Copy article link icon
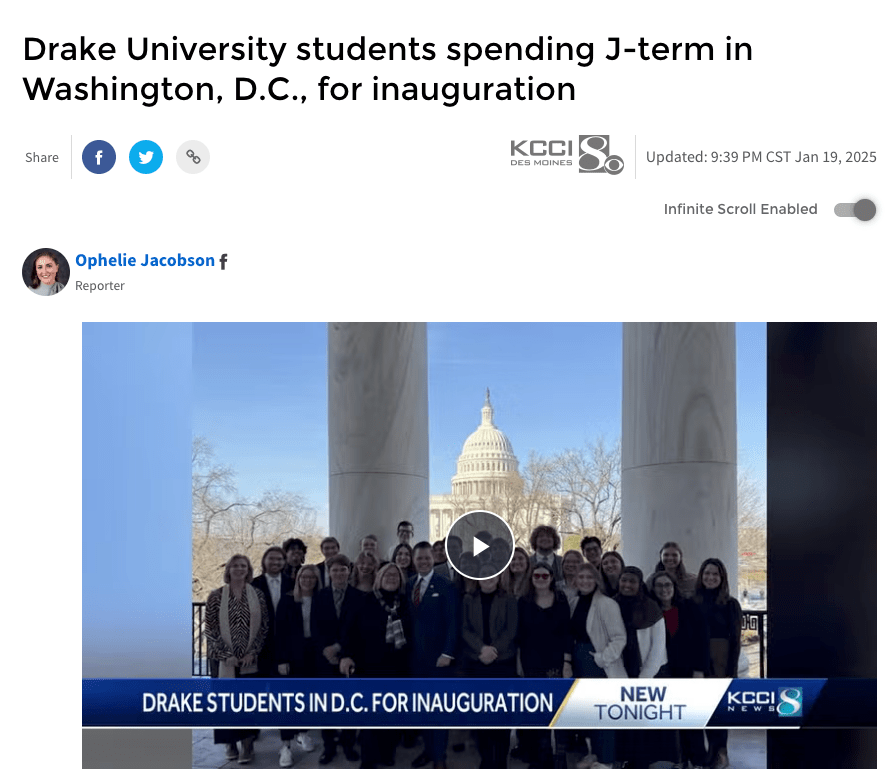 click(193, 157)
